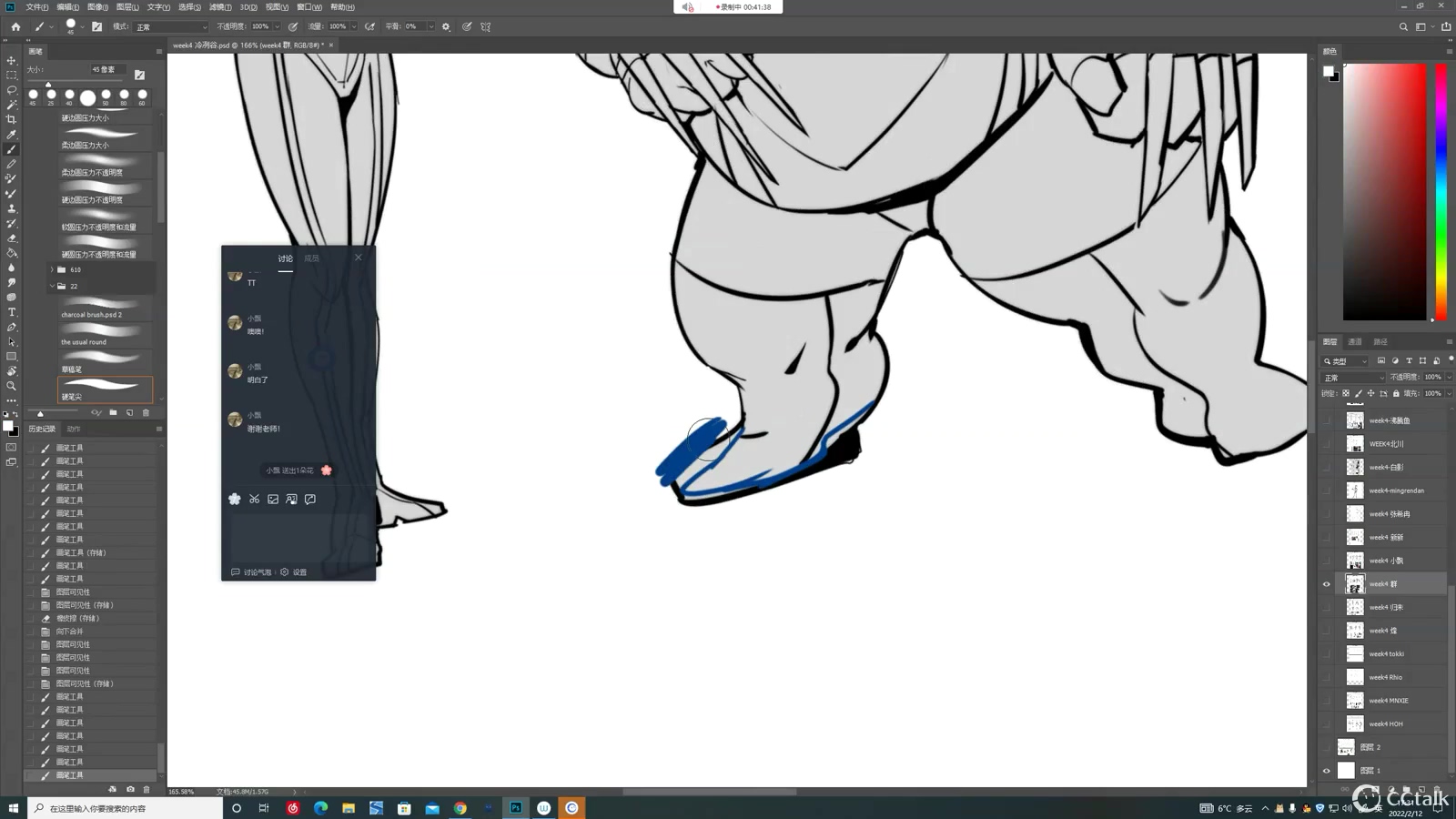Image resolution: width=1456 pixels, height=819 pixels.
Task: Open the smoothing 0% dropdown arrow
Action: tap(431, 26)
